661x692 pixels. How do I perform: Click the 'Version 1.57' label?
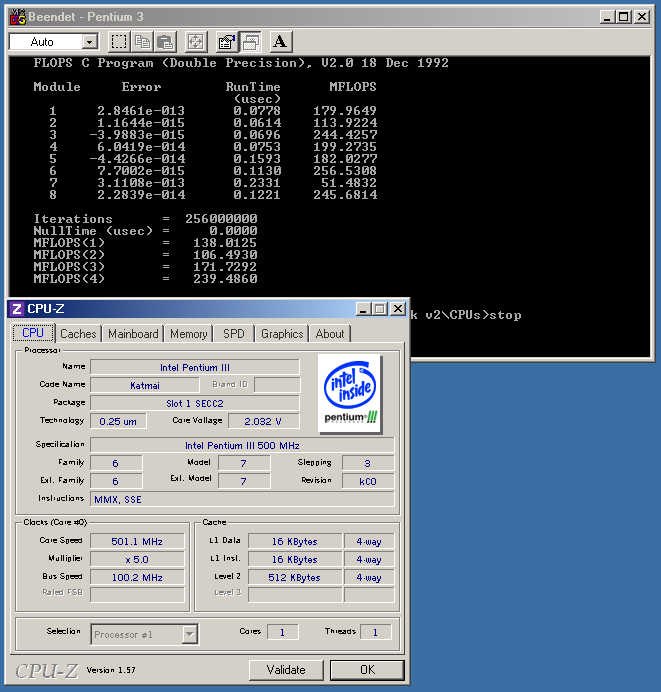pyautogui.click(x=111, y=670)
